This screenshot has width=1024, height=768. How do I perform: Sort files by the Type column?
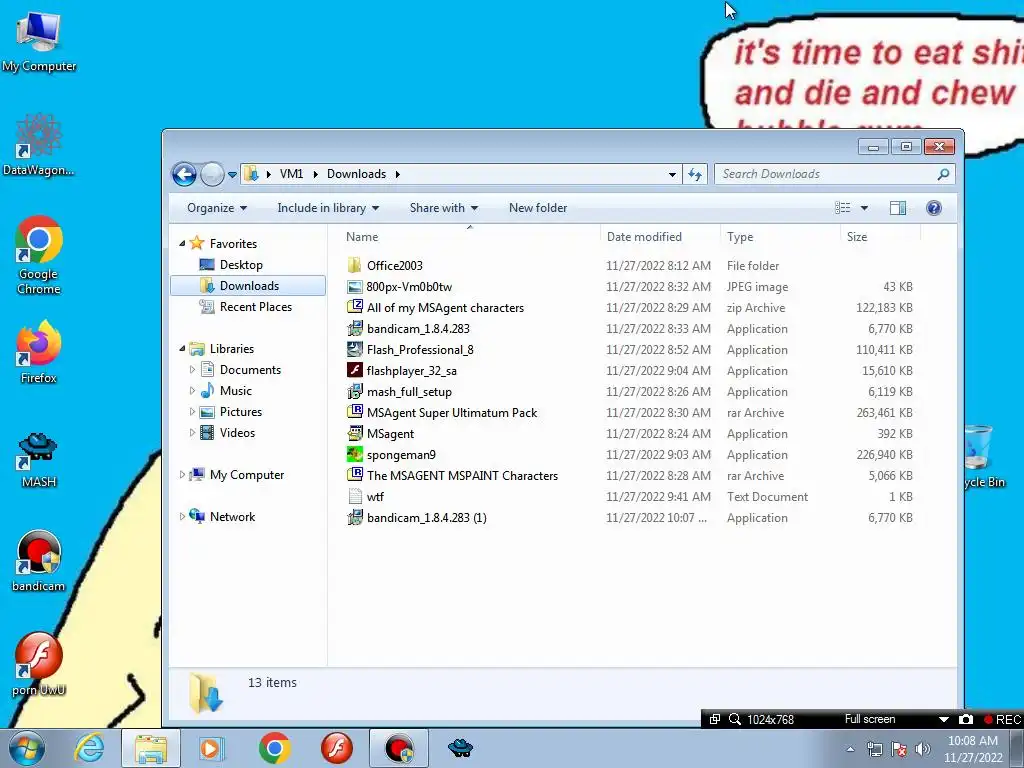coord(740,236)
